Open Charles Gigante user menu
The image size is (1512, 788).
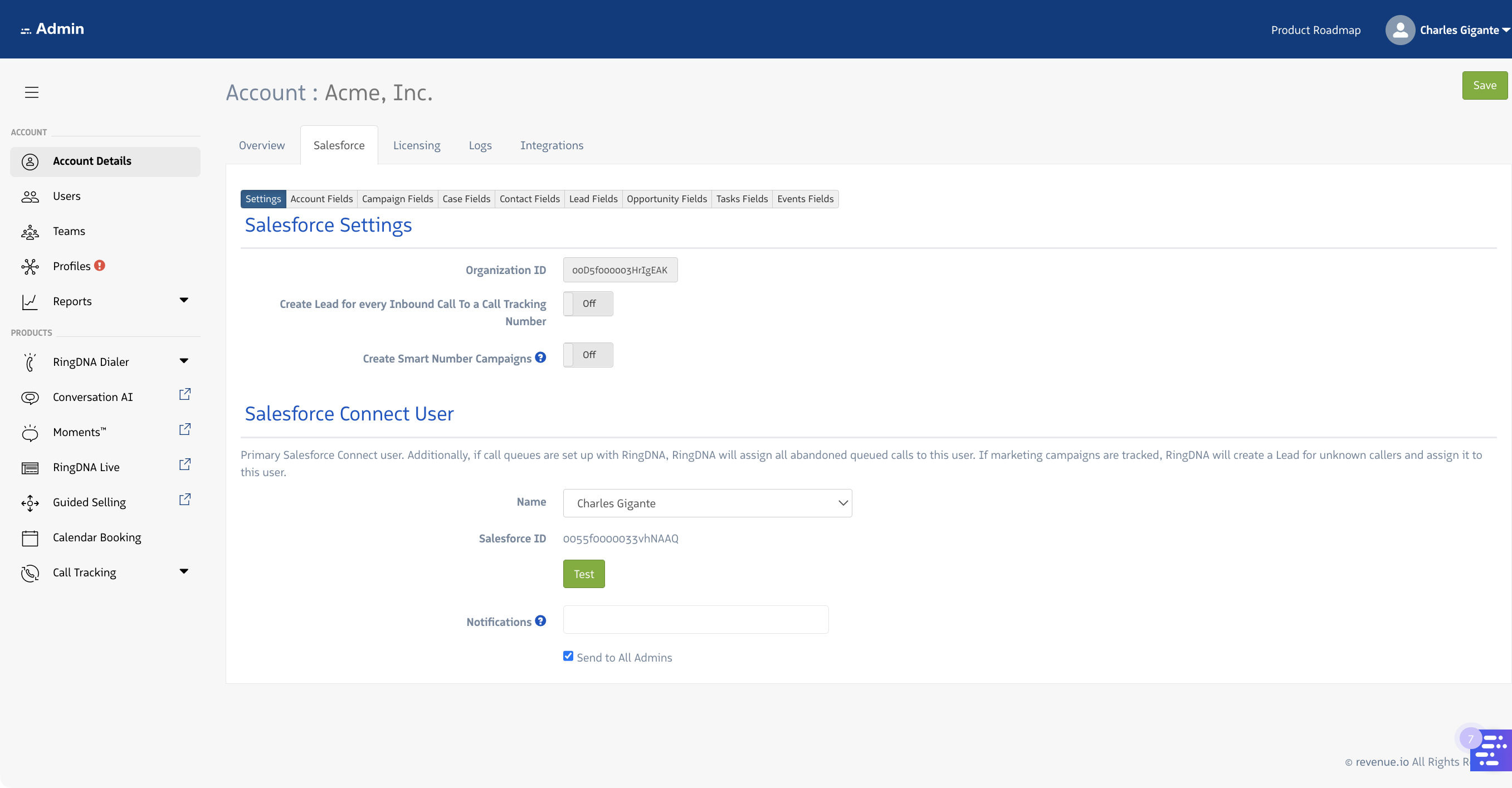[x=1464, y=31]
